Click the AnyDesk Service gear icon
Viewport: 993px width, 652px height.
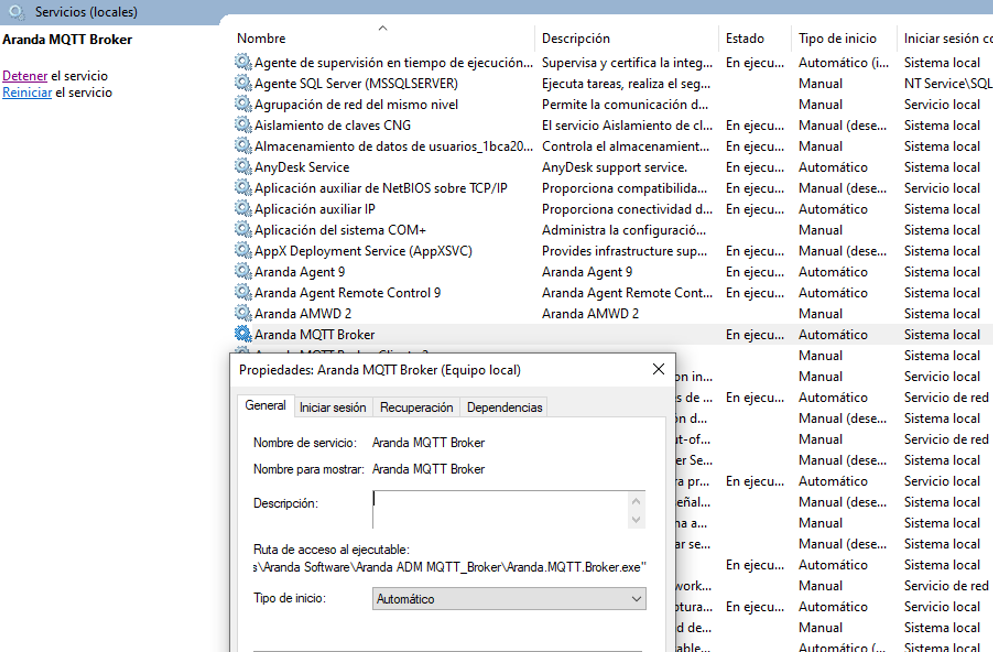pos(243,166)
